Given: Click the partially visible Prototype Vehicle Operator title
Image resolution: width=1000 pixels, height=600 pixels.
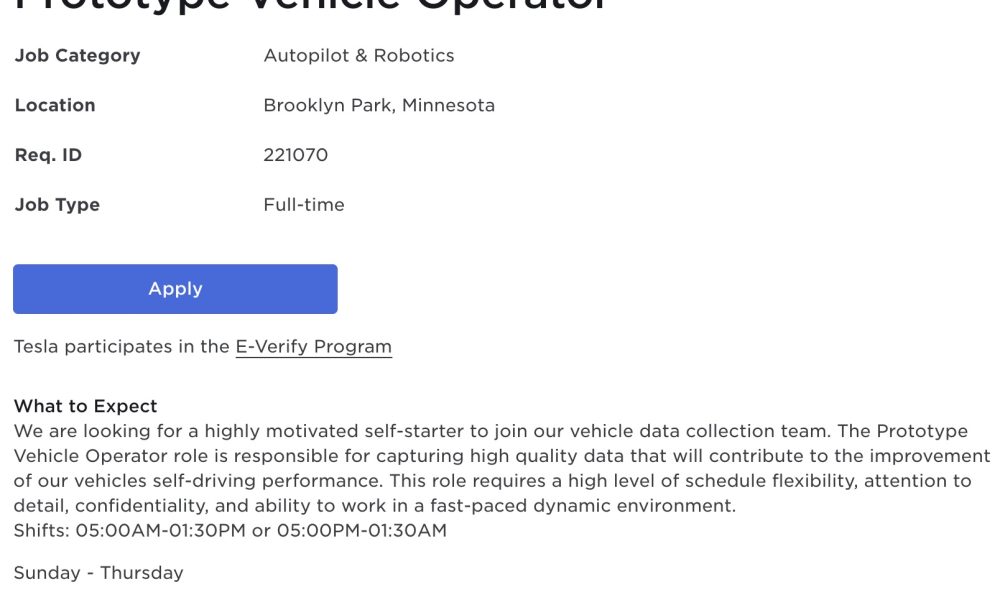Looking at the screenshot, I should [x=311, y=6].
